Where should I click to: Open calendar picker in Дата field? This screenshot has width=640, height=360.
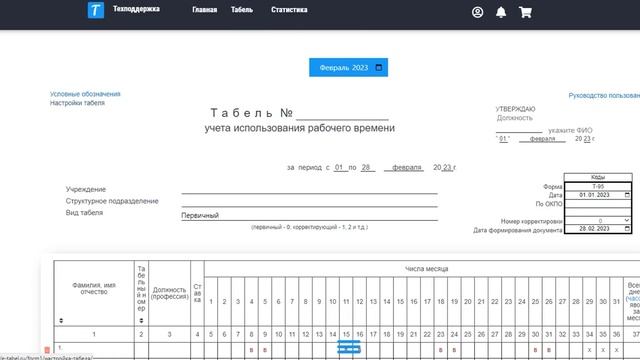(x=627, y=195)
